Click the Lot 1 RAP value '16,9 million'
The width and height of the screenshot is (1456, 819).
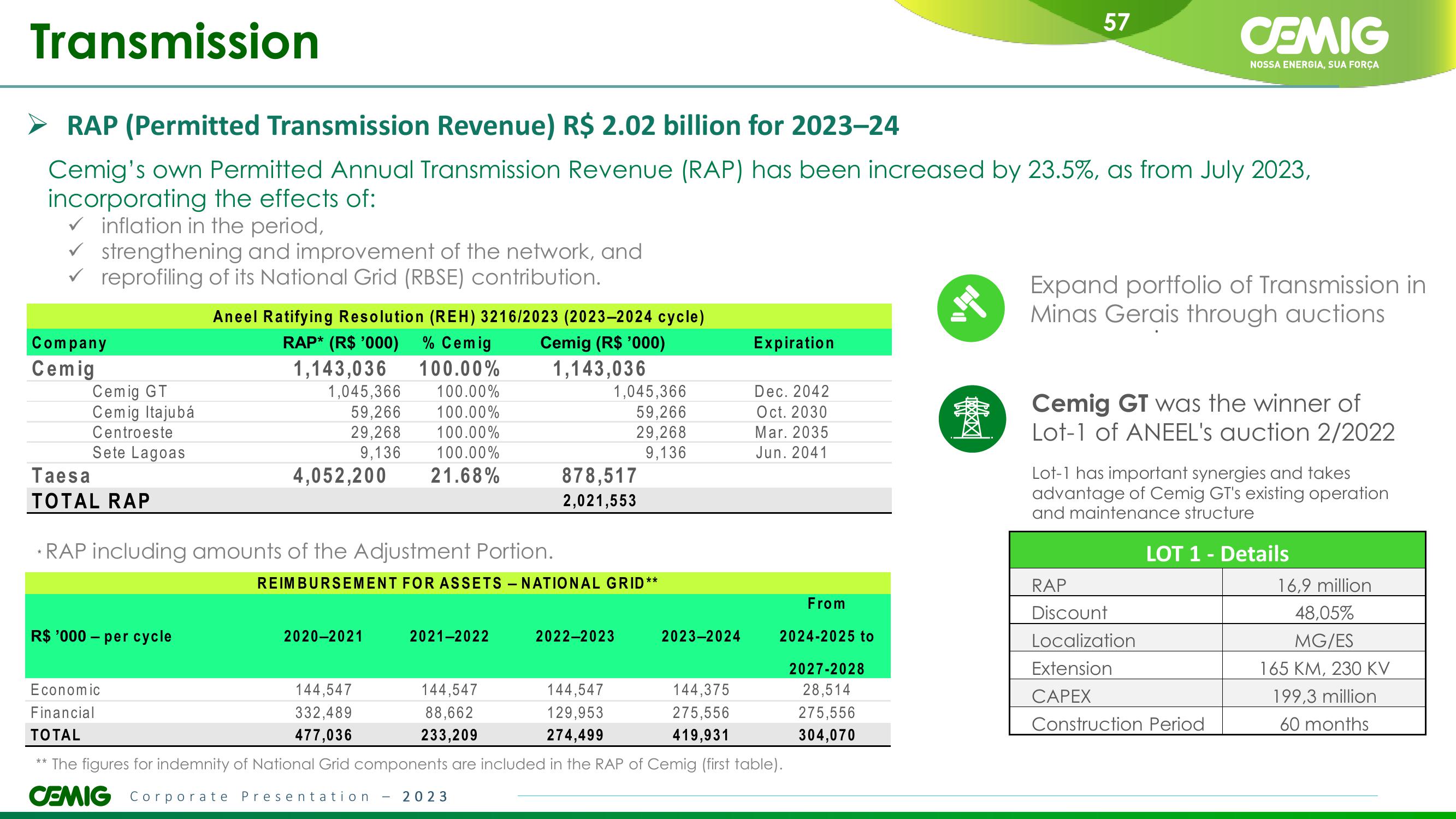point(1324,585)
